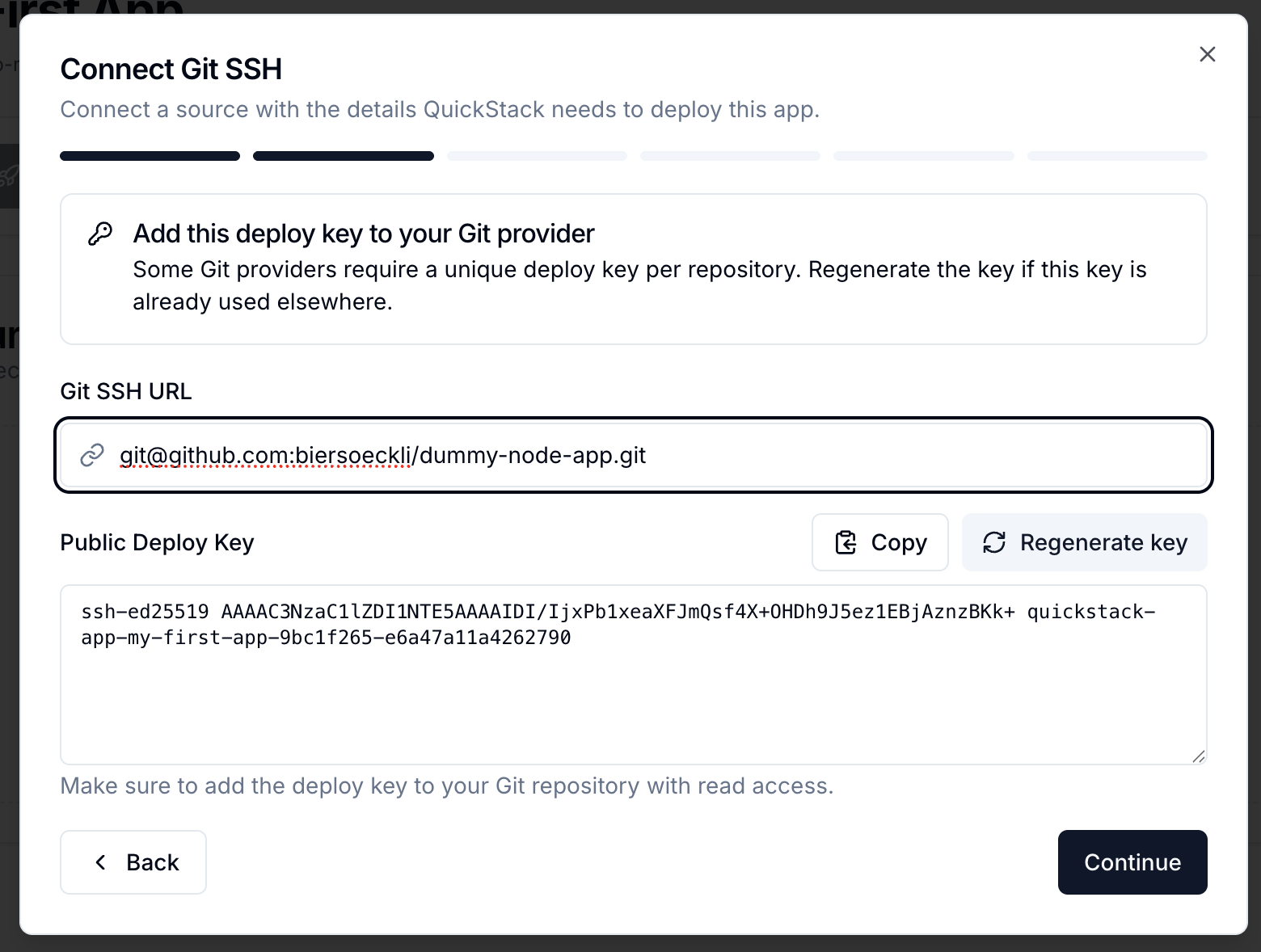Click the fourth progress step bar
The height and width of the screenshot is (952, 1261).
tap(730, 156)
